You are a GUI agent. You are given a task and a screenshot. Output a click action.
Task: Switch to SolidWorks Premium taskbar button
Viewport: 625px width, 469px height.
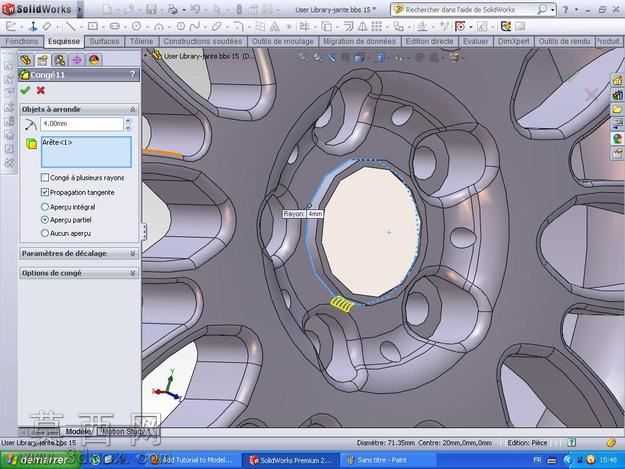click(291, 460)
